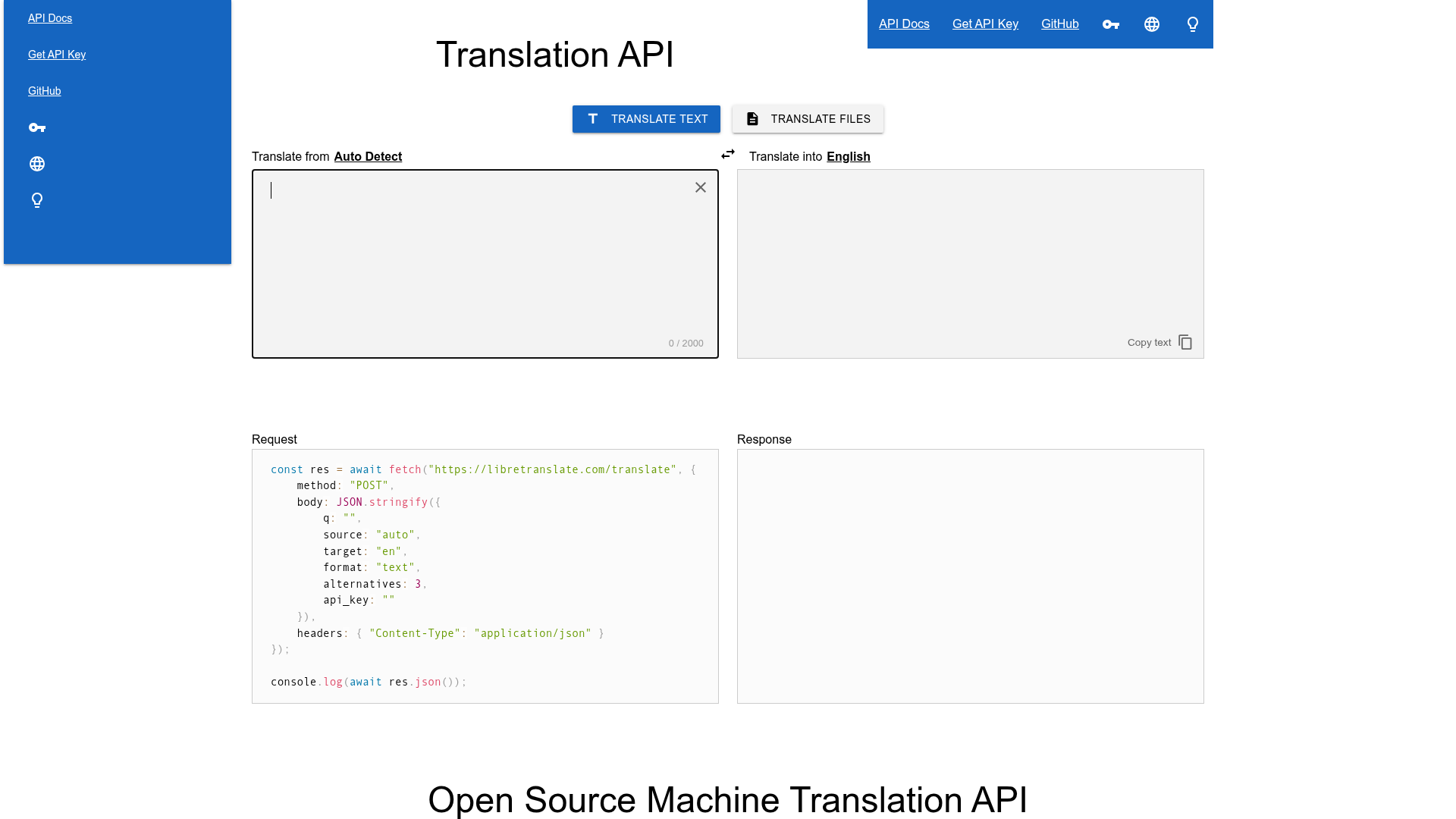Click the globe icon in top navigation bar
This screenshot has height=819, width=1456.
(1152, 24)
